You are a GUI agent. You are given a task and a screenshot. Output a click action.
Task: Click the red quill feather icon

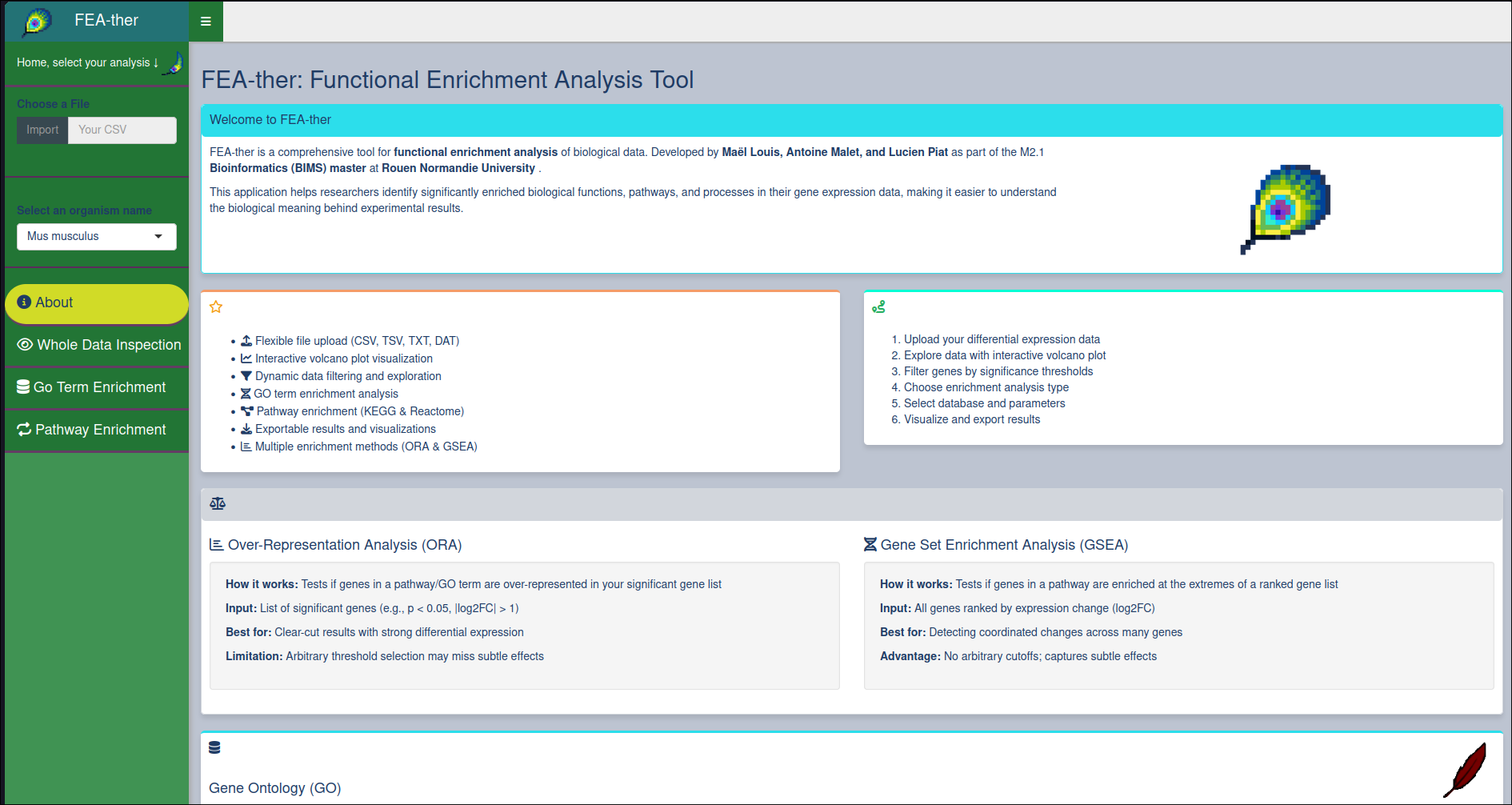click(1466, 770)
